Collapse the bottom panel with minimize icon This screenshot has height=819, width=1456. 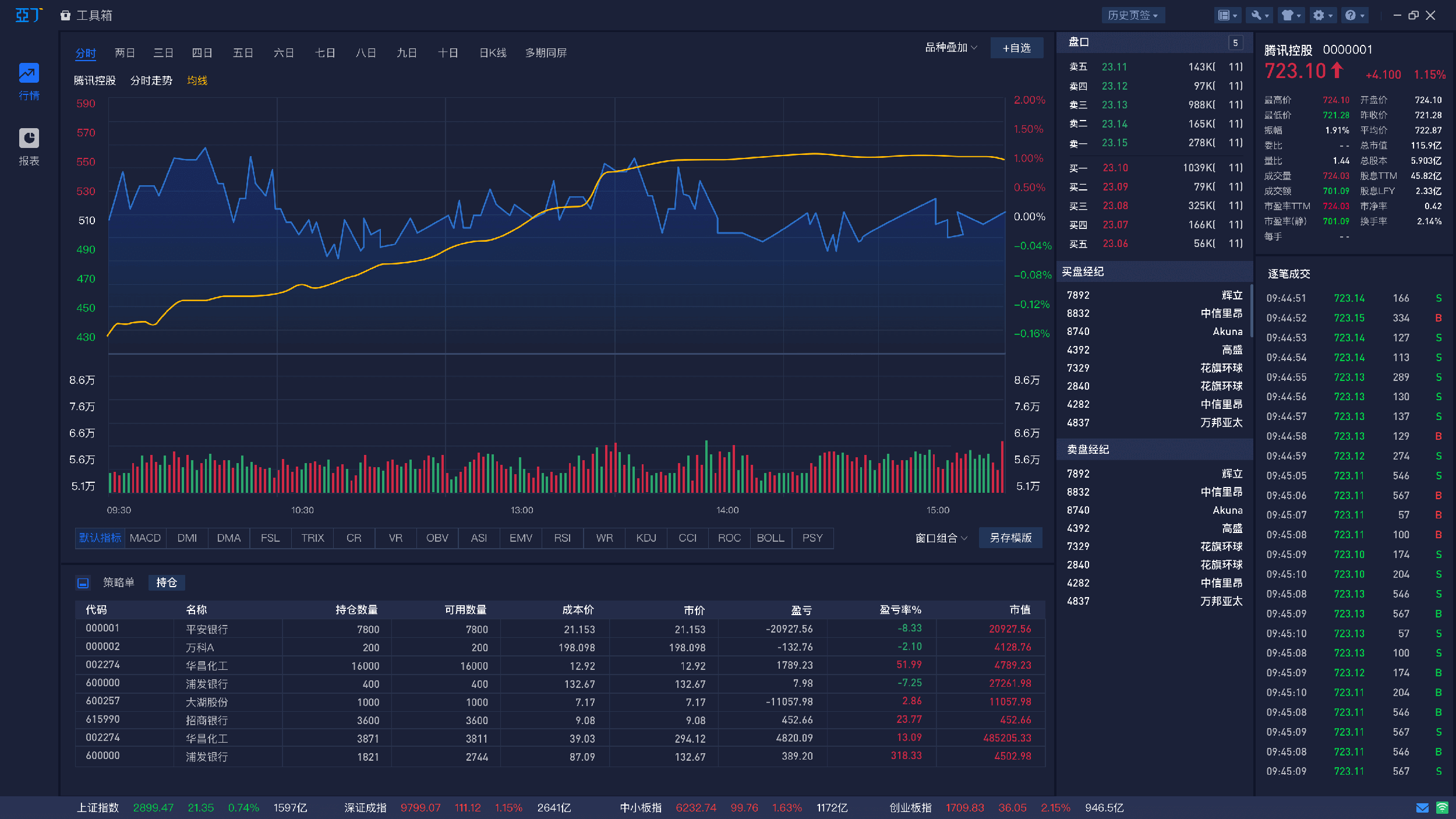pyautogui.click(x=83, y=583)
